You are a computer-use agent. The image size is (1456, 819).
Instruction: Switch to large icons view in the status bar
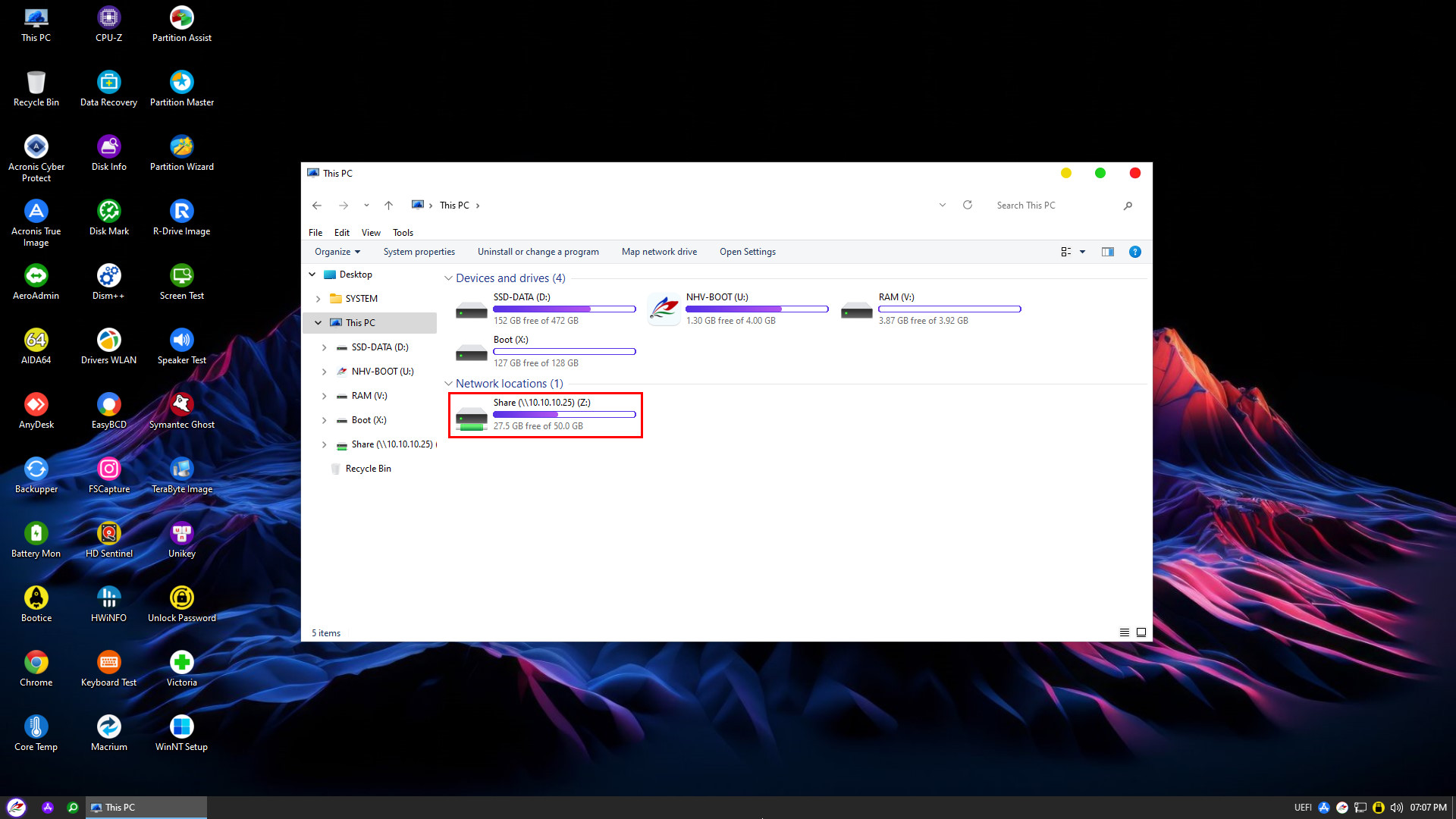tap(1141, 632)
